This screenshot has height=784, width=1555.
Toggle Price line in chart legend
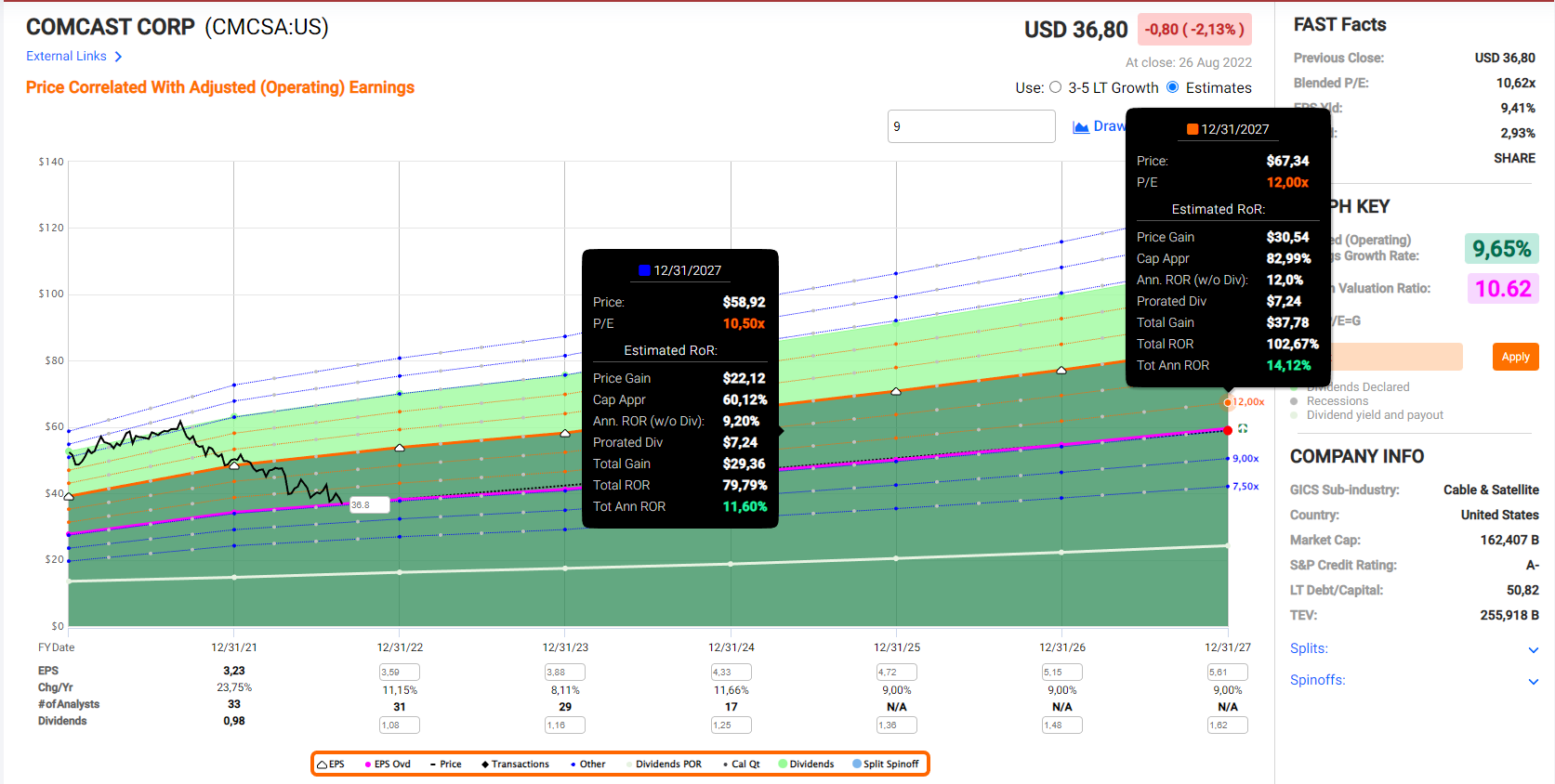pos(445,764)
